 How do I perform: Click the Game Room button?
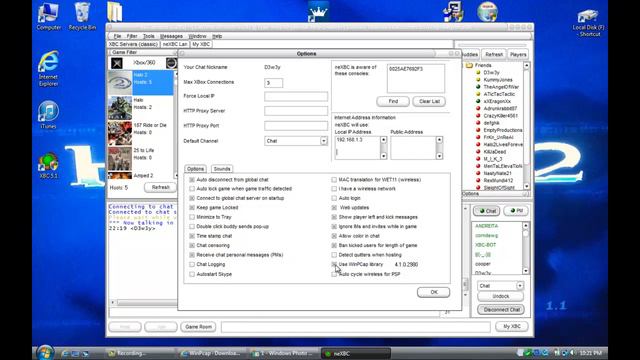pos(198,327)
